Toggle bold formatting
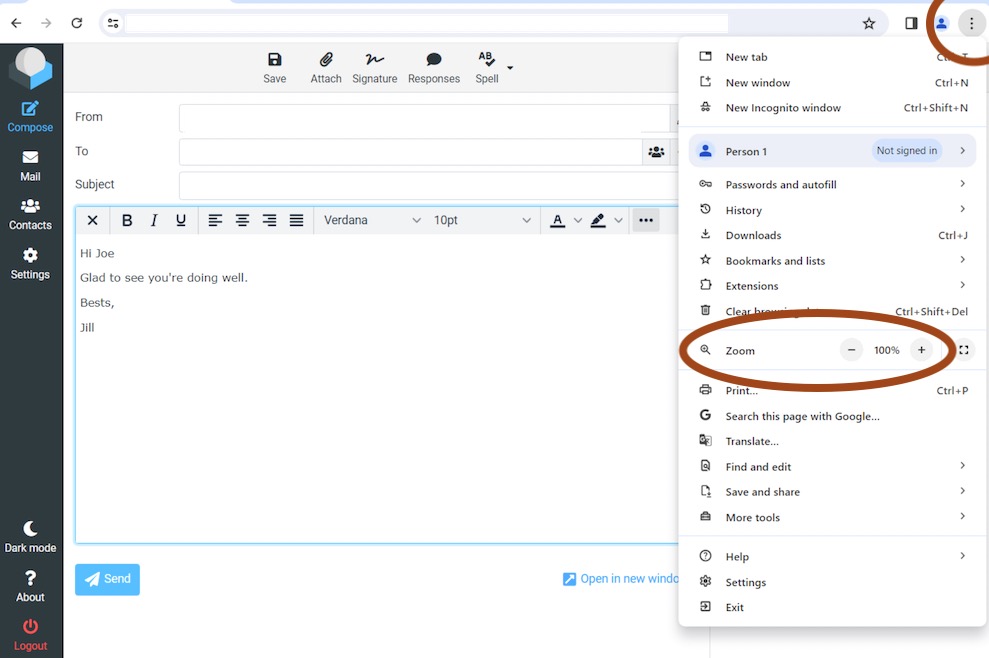The height and width of the screenshot is (658, 989). point(127,220)
